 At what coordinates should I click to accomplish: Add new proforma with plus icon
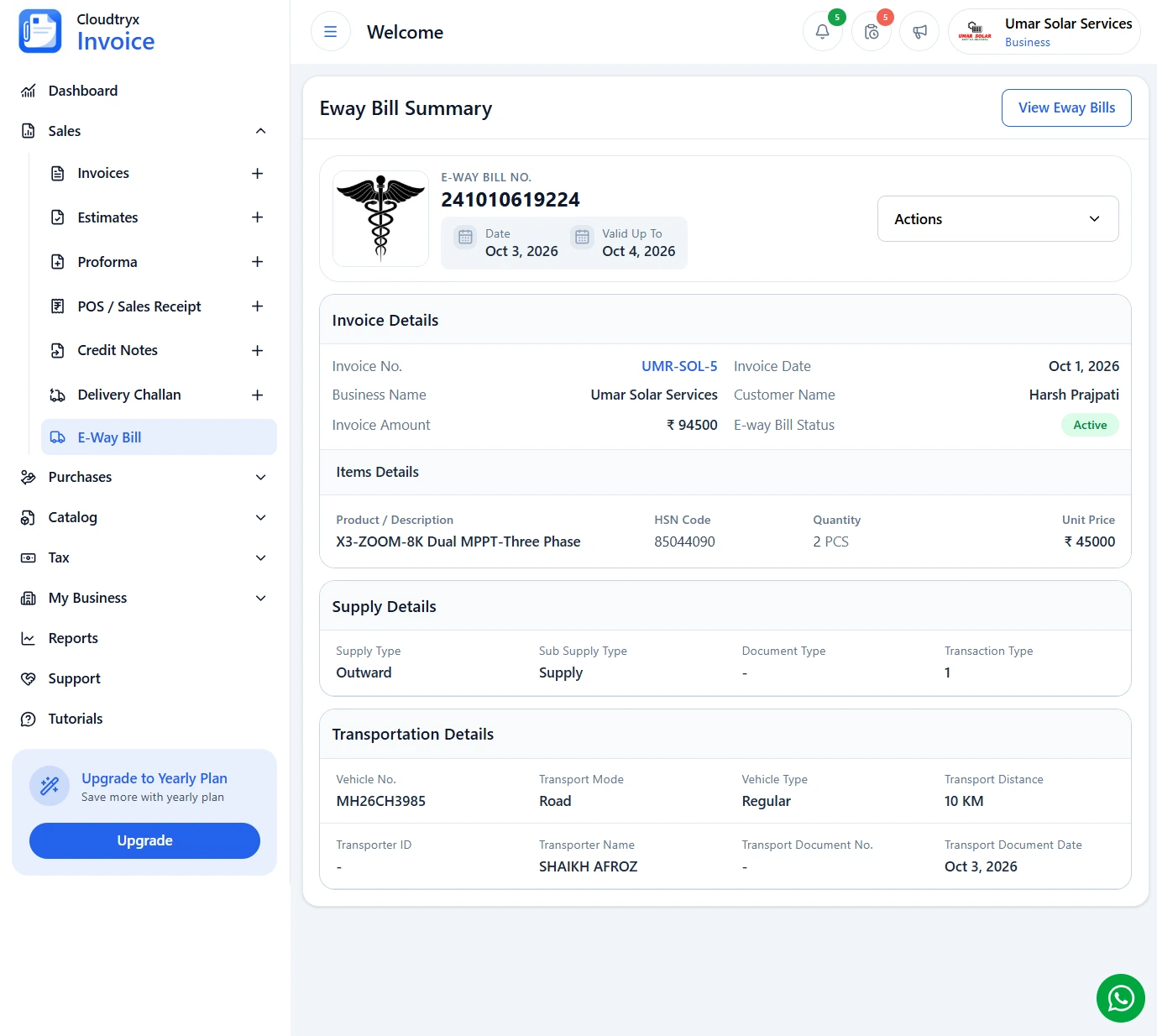(257, 262)
